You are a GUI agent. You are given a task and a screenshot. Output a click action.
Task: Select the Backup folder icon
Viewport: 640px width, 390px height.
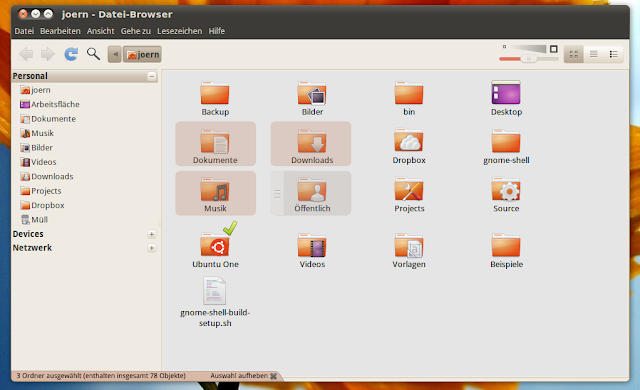tap(215, 93)
